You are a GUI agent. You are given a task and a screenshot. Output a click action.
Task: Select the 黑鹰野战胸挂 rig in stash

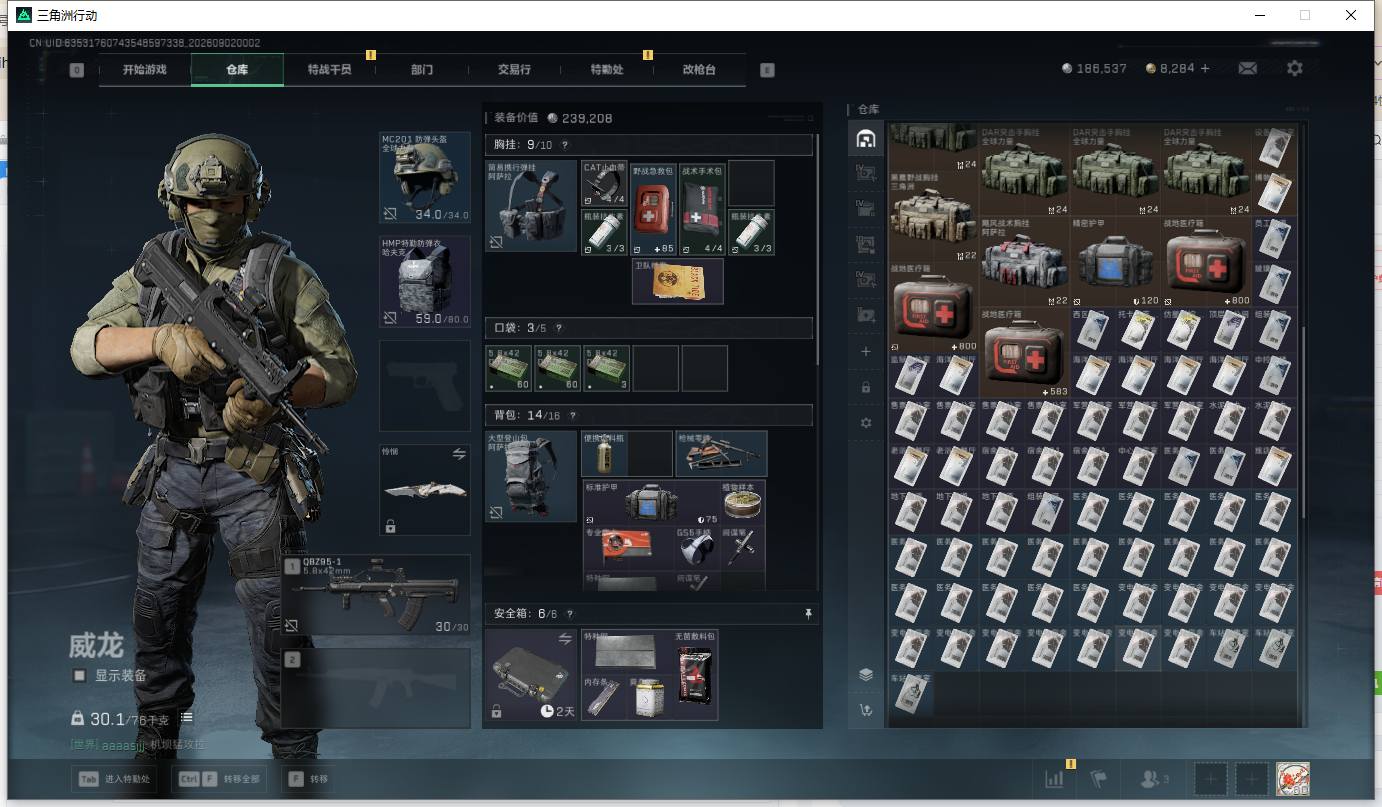[934, 217]
